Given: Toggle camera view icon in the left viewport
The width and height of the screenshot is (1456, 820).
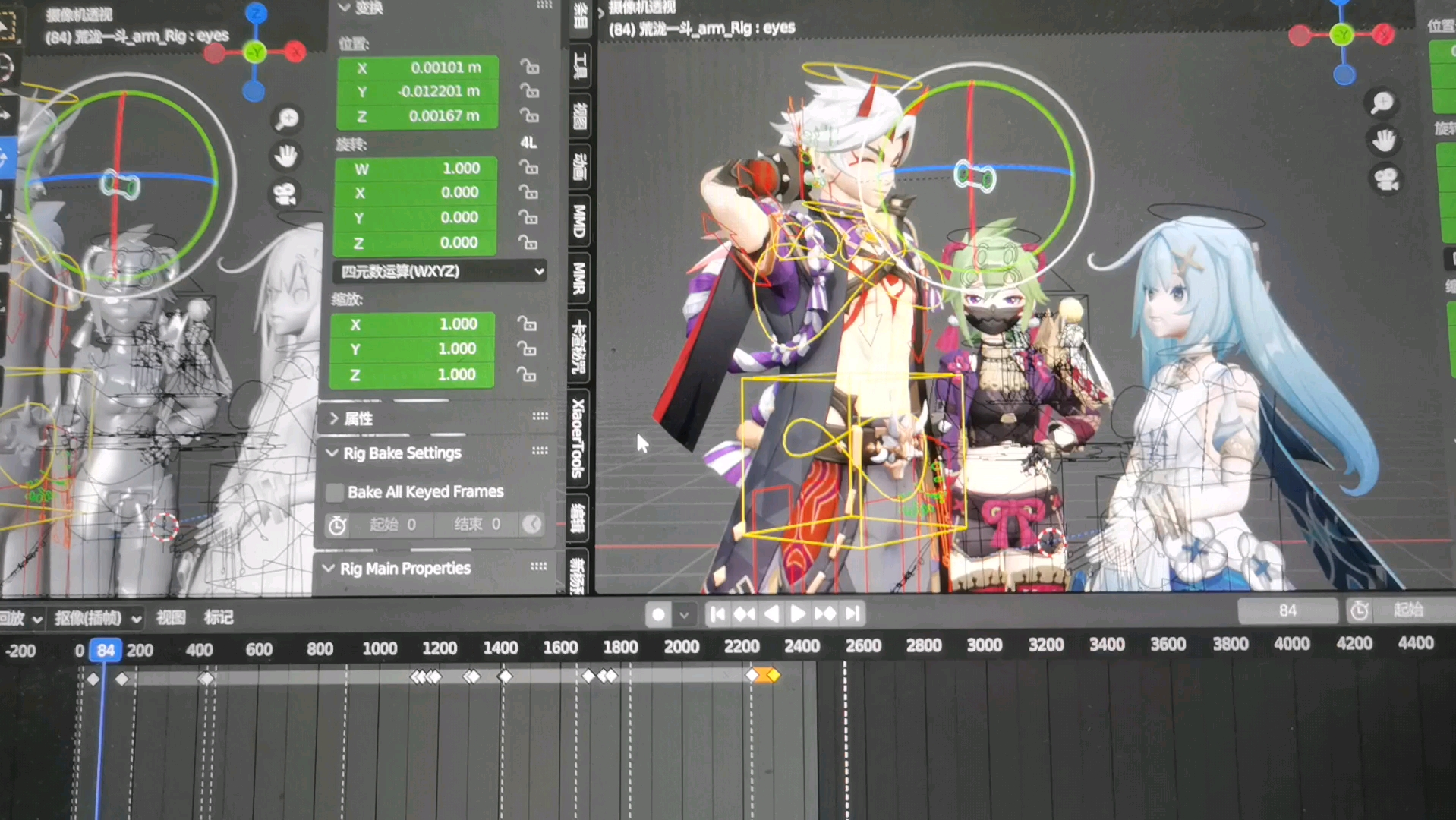Looking at the screenshot, I should 285,194.
